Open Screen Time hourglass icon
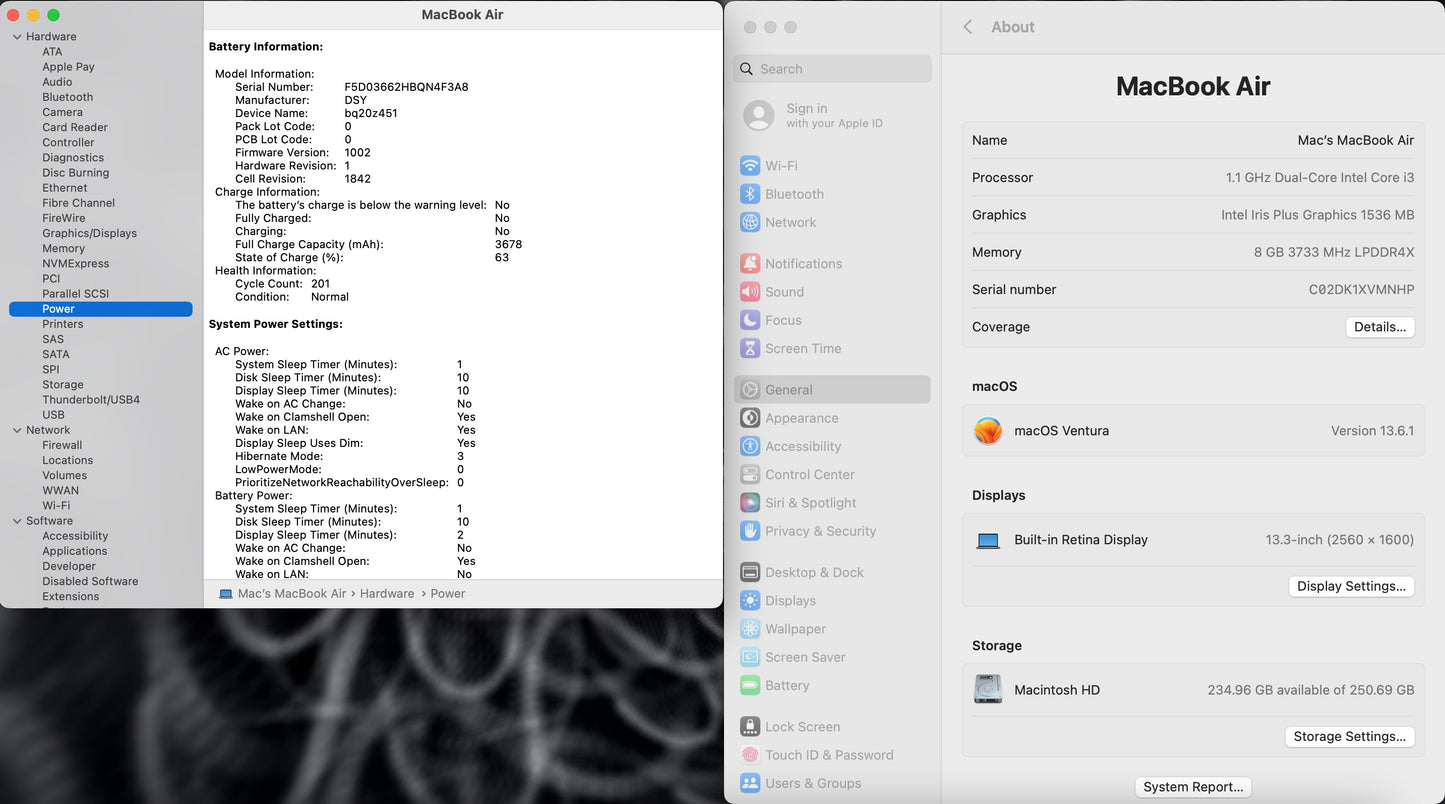This screenshot has width=1445, height=804. click(x=750, y=348)
